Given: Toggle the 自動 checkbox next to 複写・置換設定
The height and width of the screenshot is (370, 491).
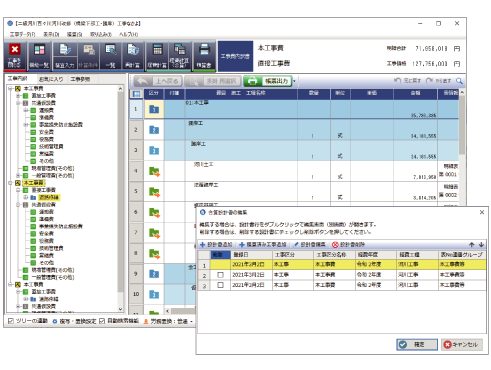Looking at the screenshot, I should (102, 321).
